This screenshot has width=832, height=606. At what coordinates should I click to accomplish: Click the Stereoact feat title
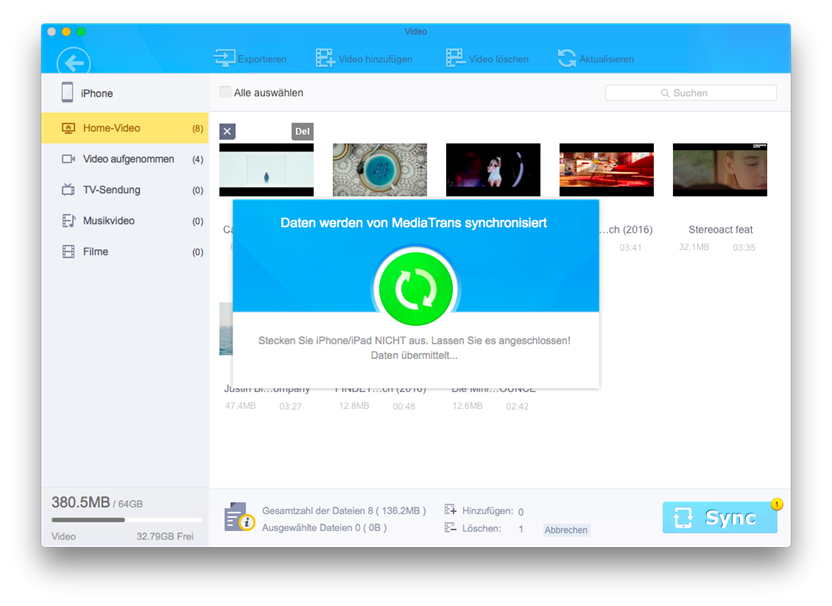pos(721,230)
